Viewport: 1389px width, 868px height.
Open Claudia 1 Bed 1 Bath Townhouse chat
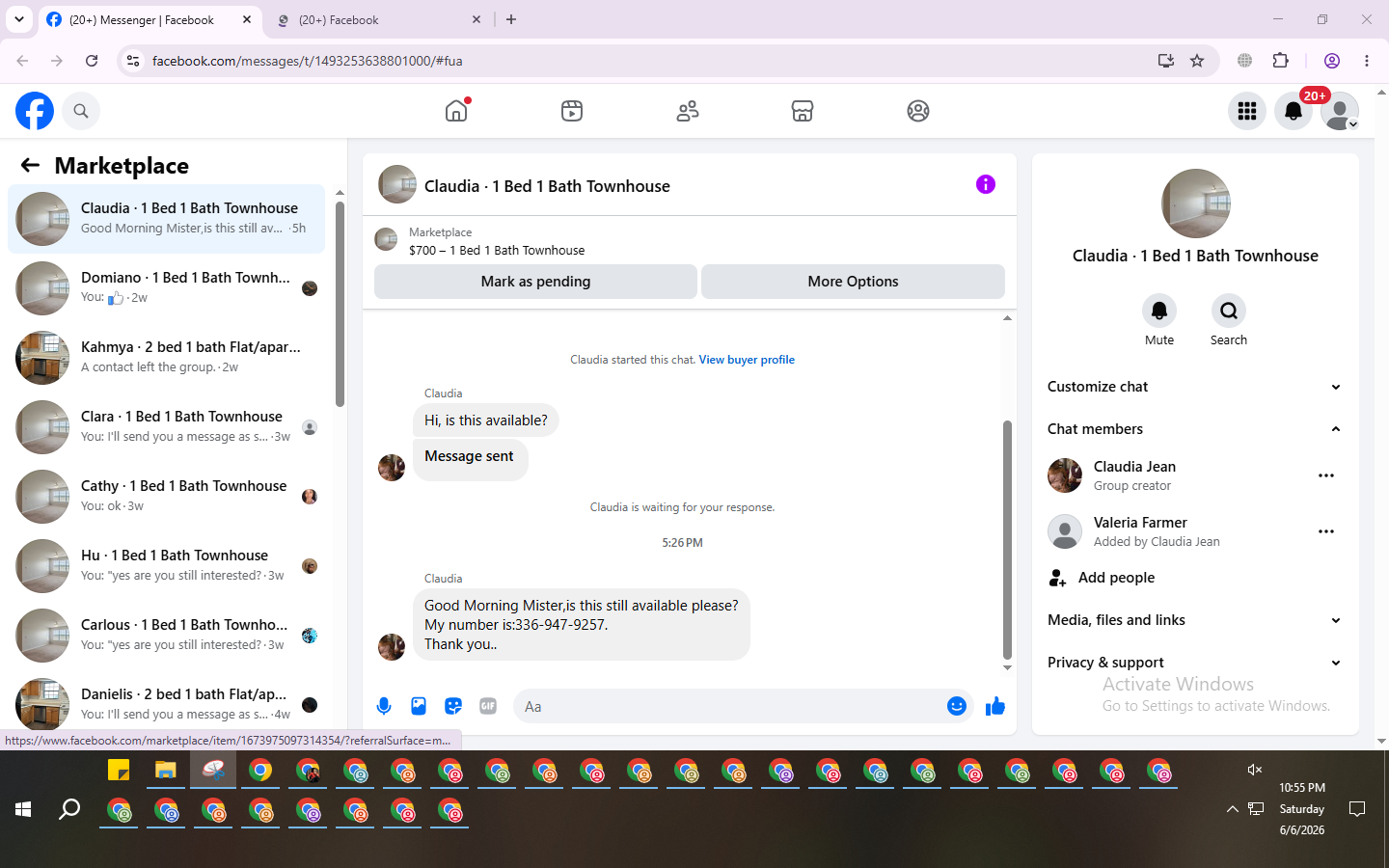(166, 219)
